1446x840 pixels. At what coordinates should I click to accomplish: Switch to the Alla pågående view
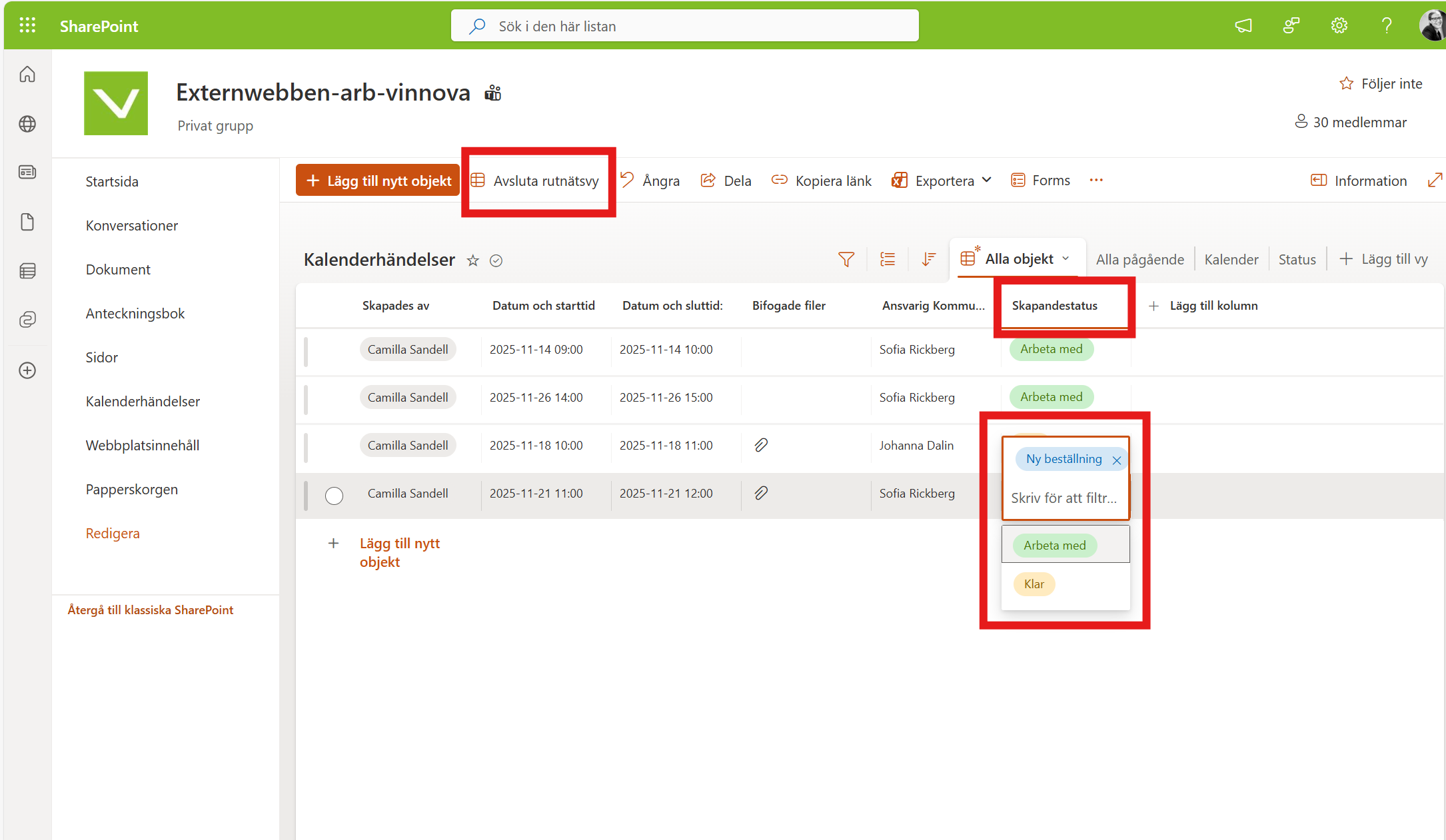pos(1139,260)
